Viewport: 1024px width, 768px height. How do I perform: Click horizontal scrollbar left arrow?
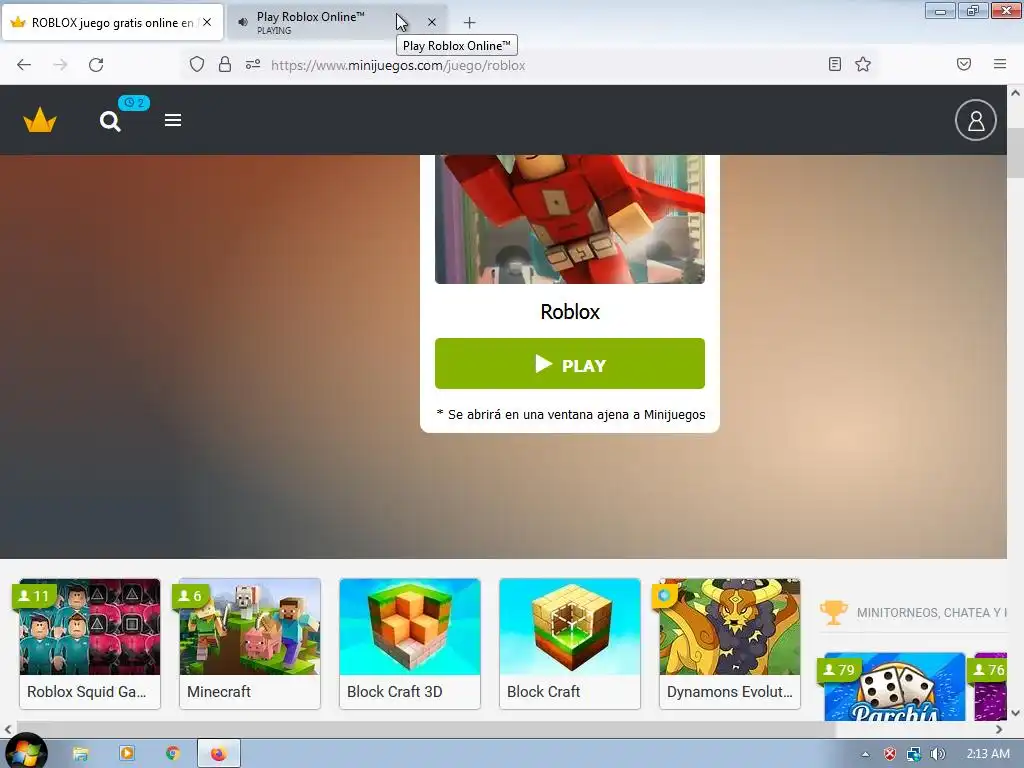pos(8,729)
